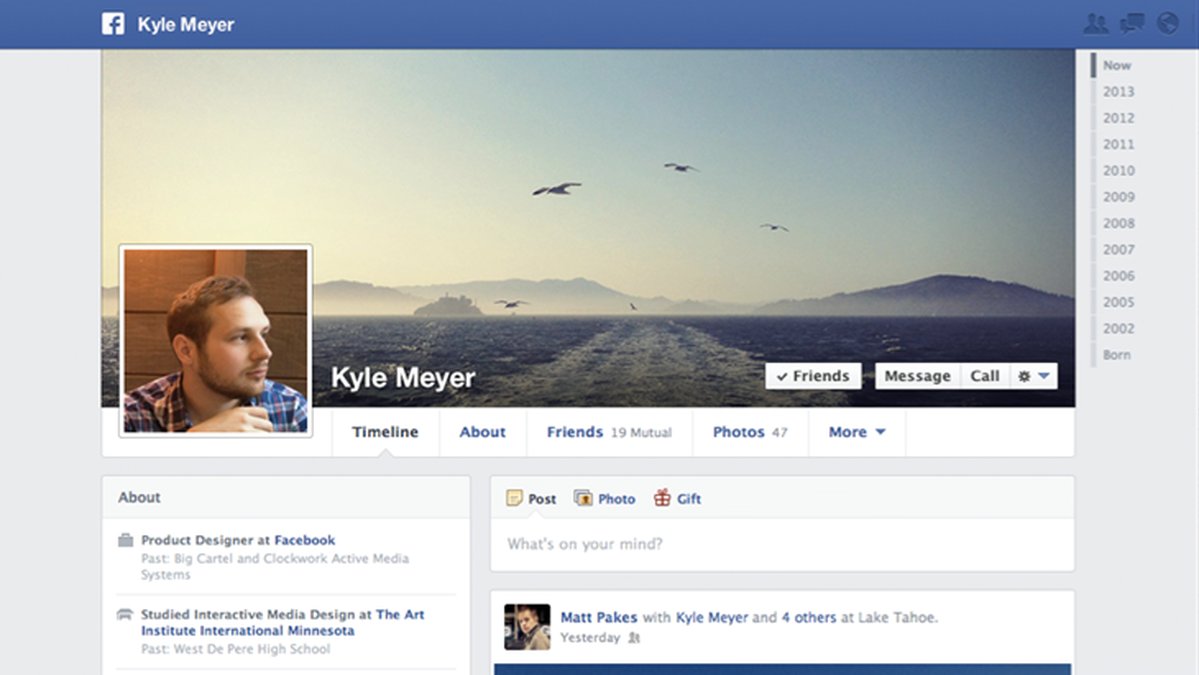
Task: Open The Art Institute International Minnesota link
Action: point(282,622)
